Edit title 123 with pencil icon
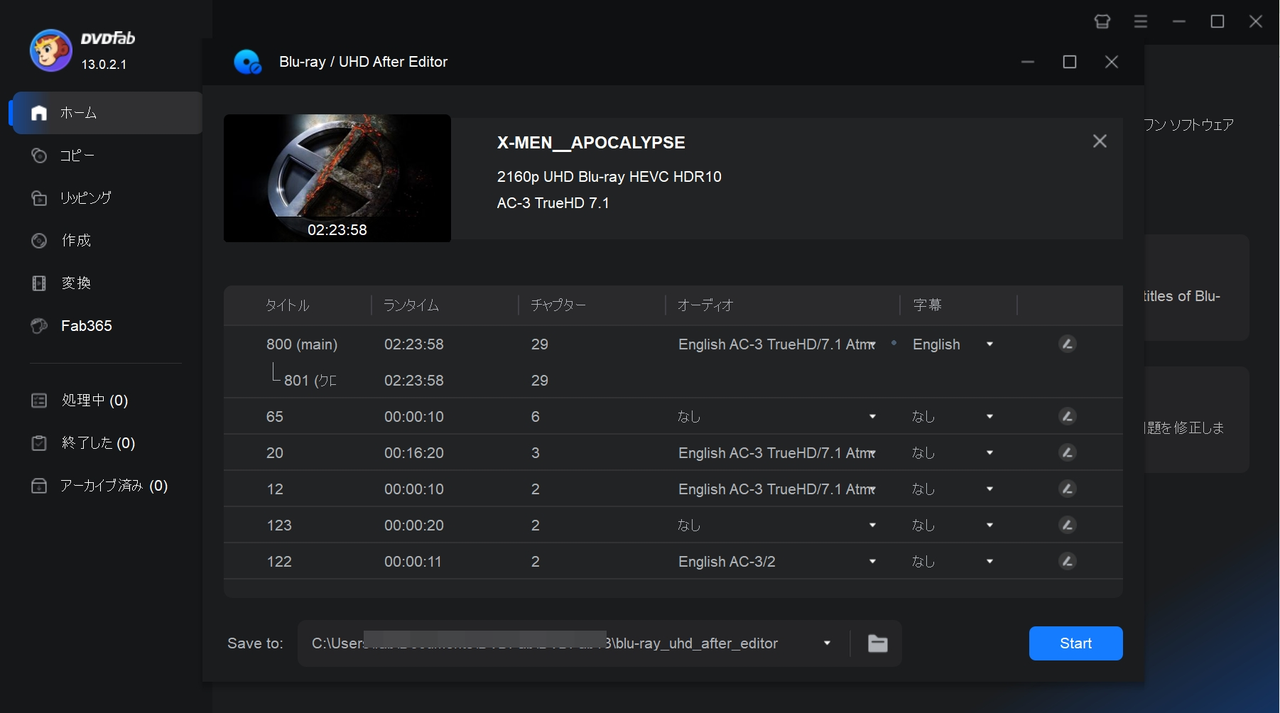Image resolution: width=1280 pixels, height=713 pixels. click(x=1067, y=525)
